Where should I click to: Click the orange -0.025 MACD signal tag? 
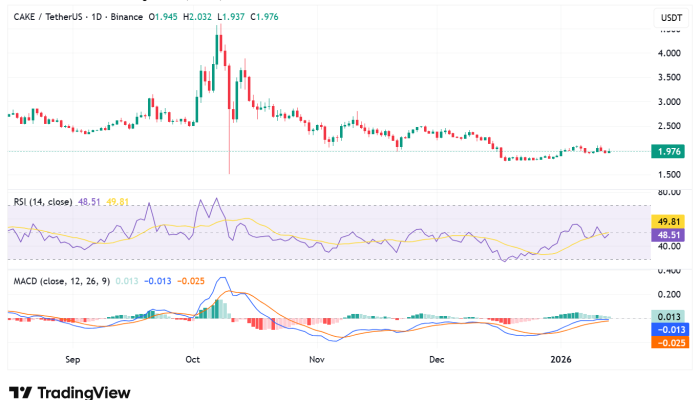(665, 342)
